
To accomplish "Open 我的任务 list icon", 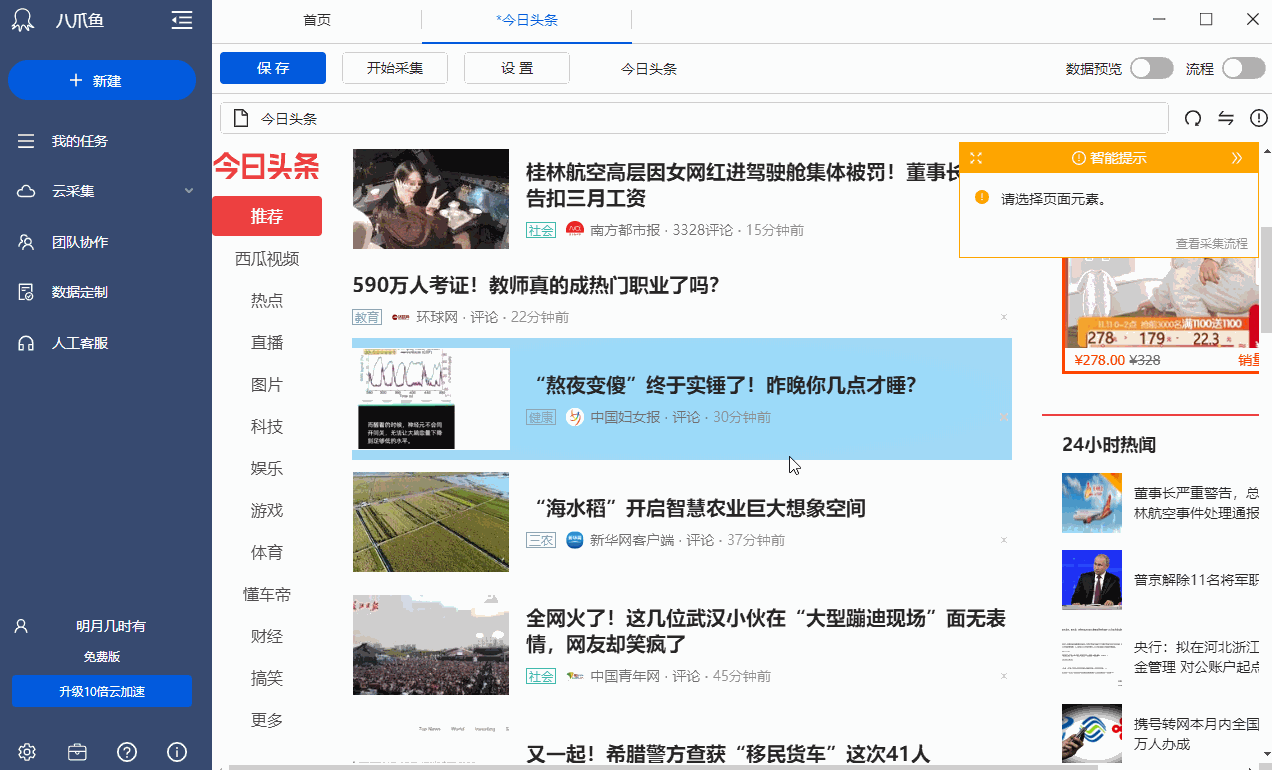I will pos(26,141).
